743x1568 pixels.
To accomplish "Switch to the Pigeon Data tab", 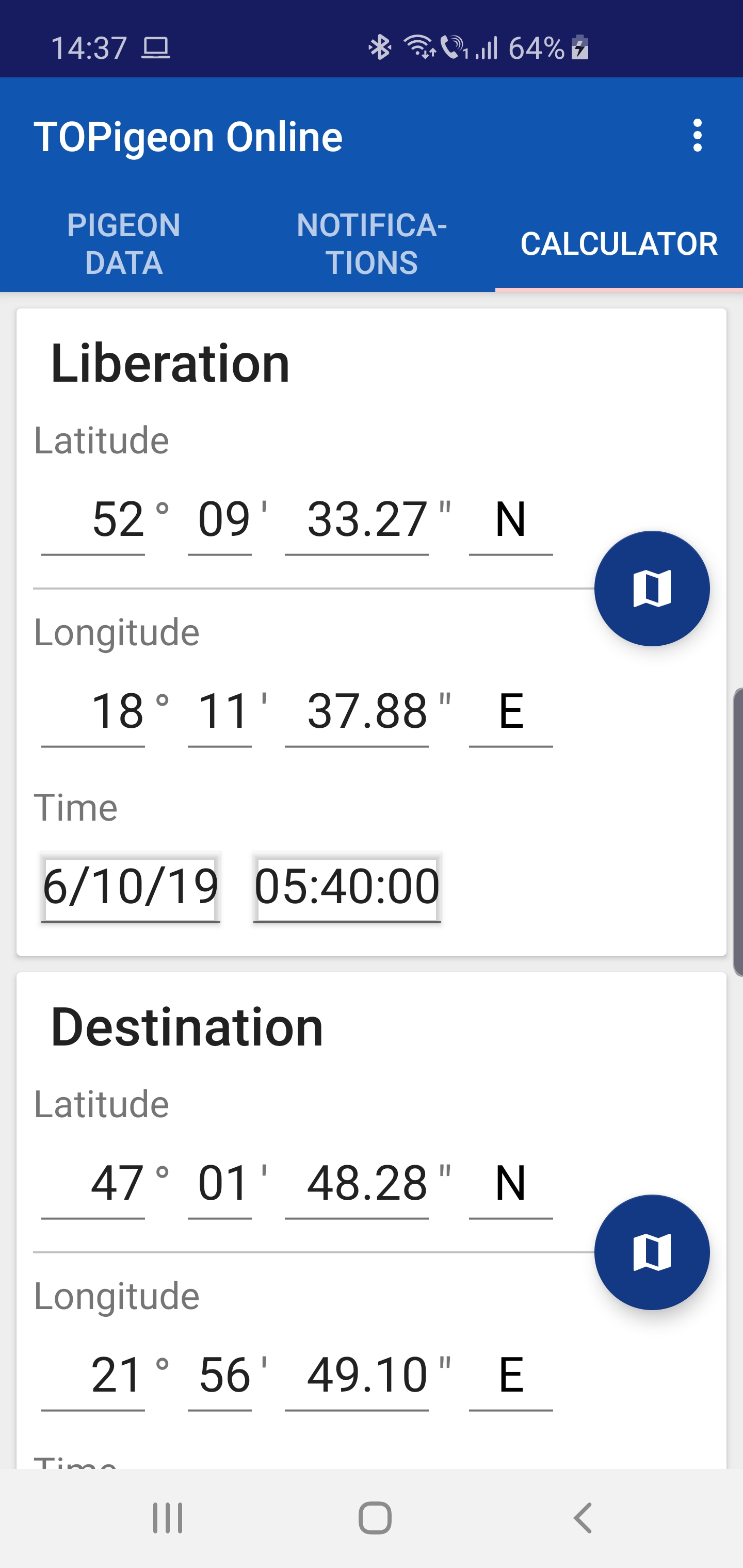I will [x=124, y=243].
